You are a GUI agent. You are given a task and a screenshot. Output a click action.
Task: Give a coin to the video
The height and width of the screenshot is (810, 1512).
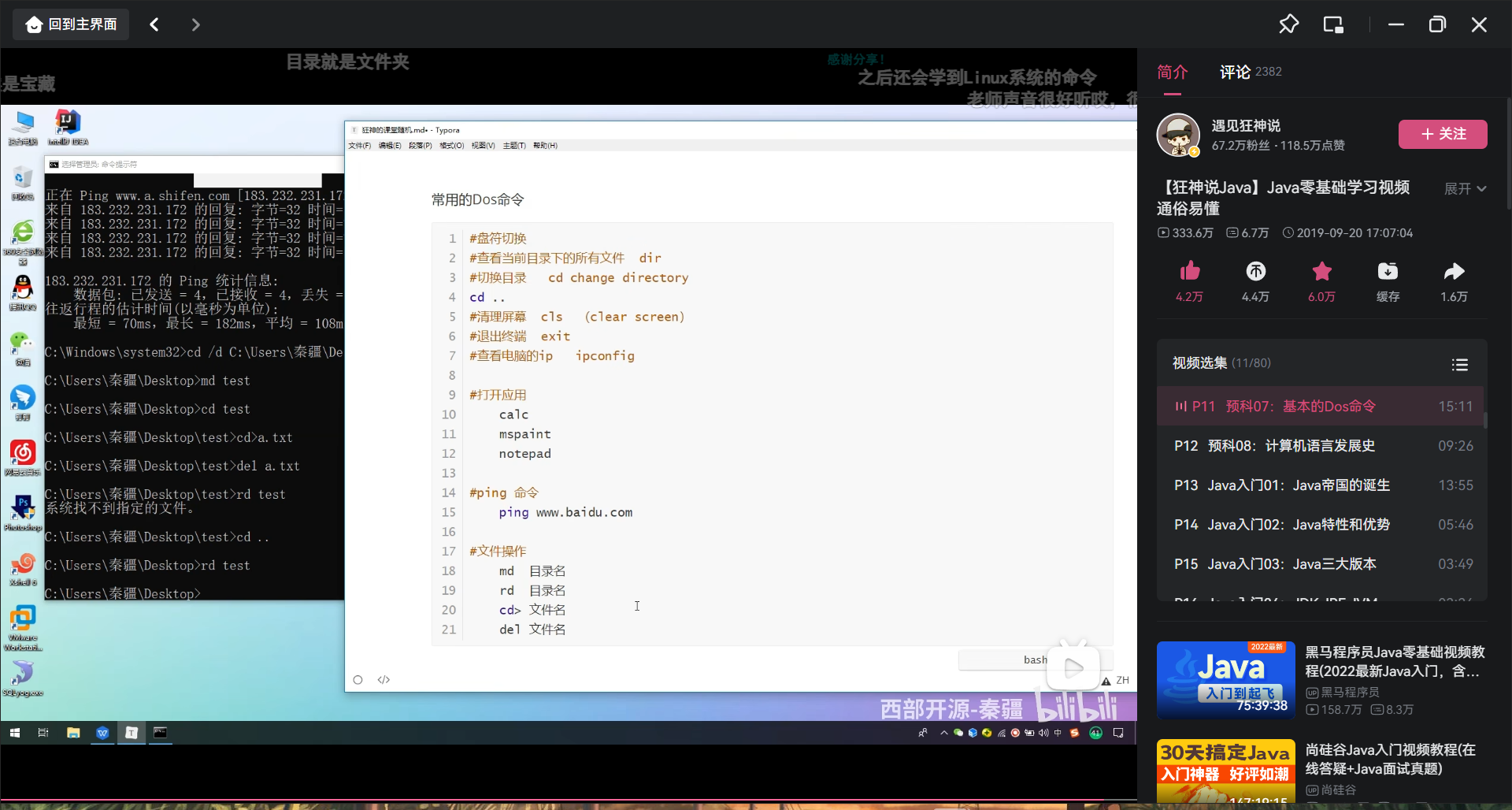(1255, 272)
